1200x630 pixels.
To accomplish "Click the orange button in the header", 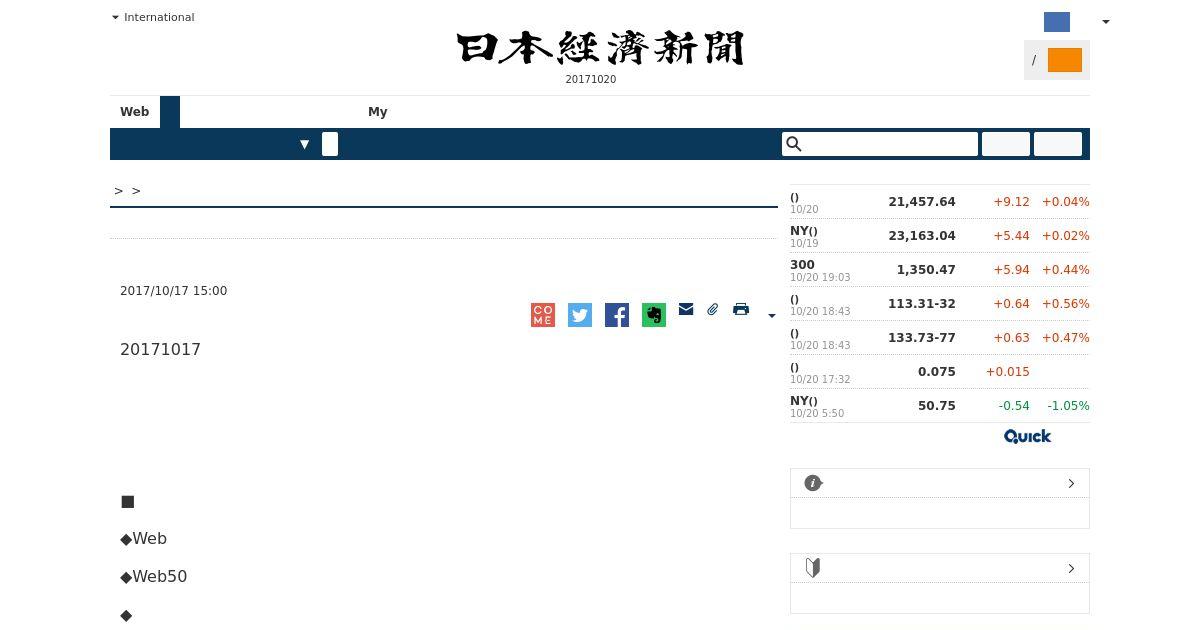I will click(1065, 60).
